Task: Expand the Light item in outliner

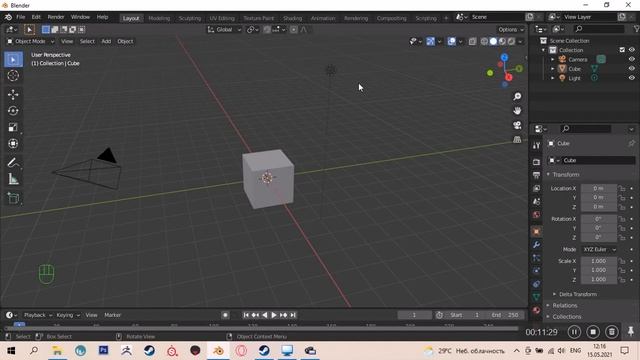Action: pos(553,78)
